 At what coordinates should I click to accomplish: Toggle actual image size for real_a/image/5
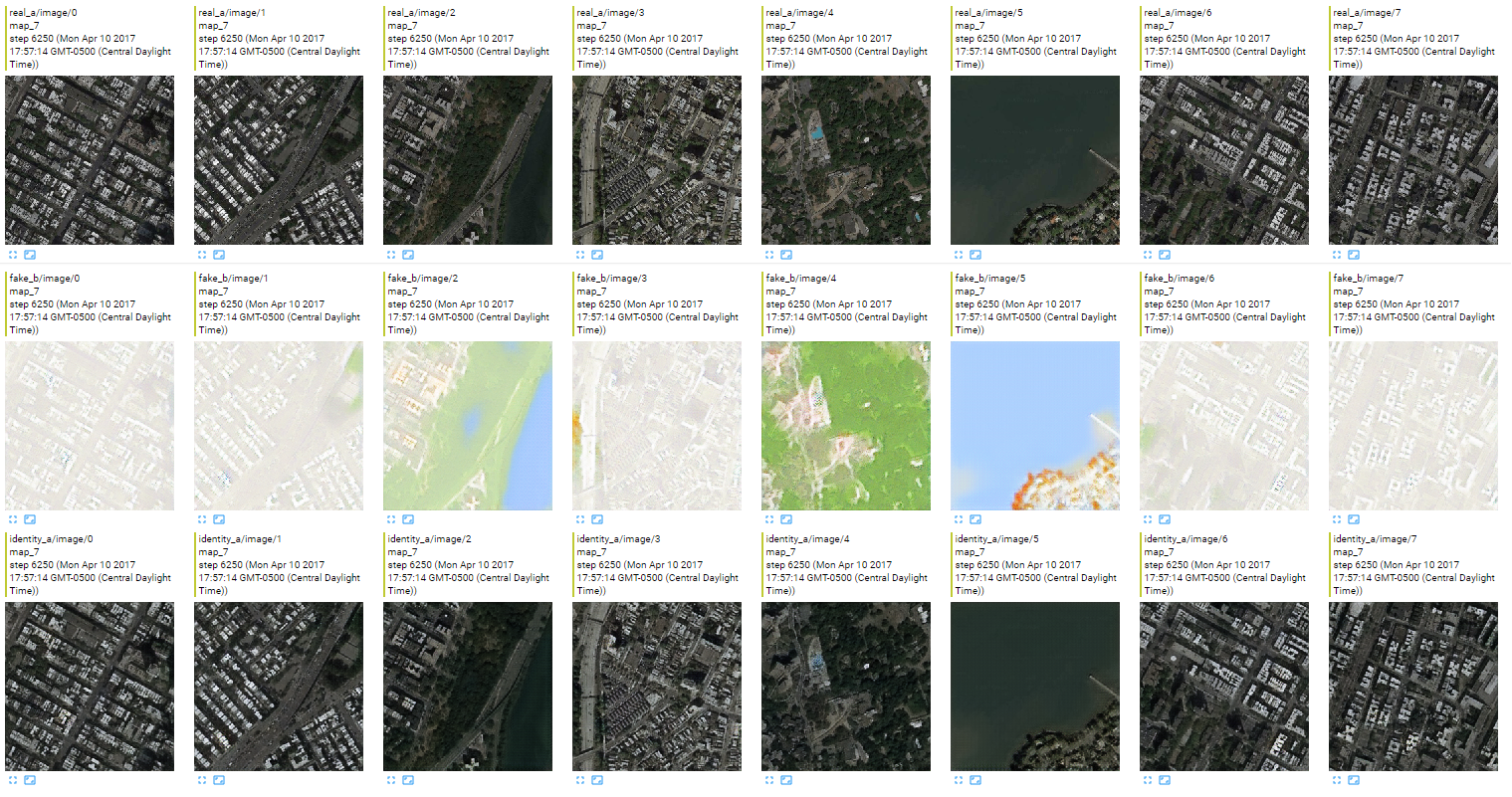tap(974, 255)
